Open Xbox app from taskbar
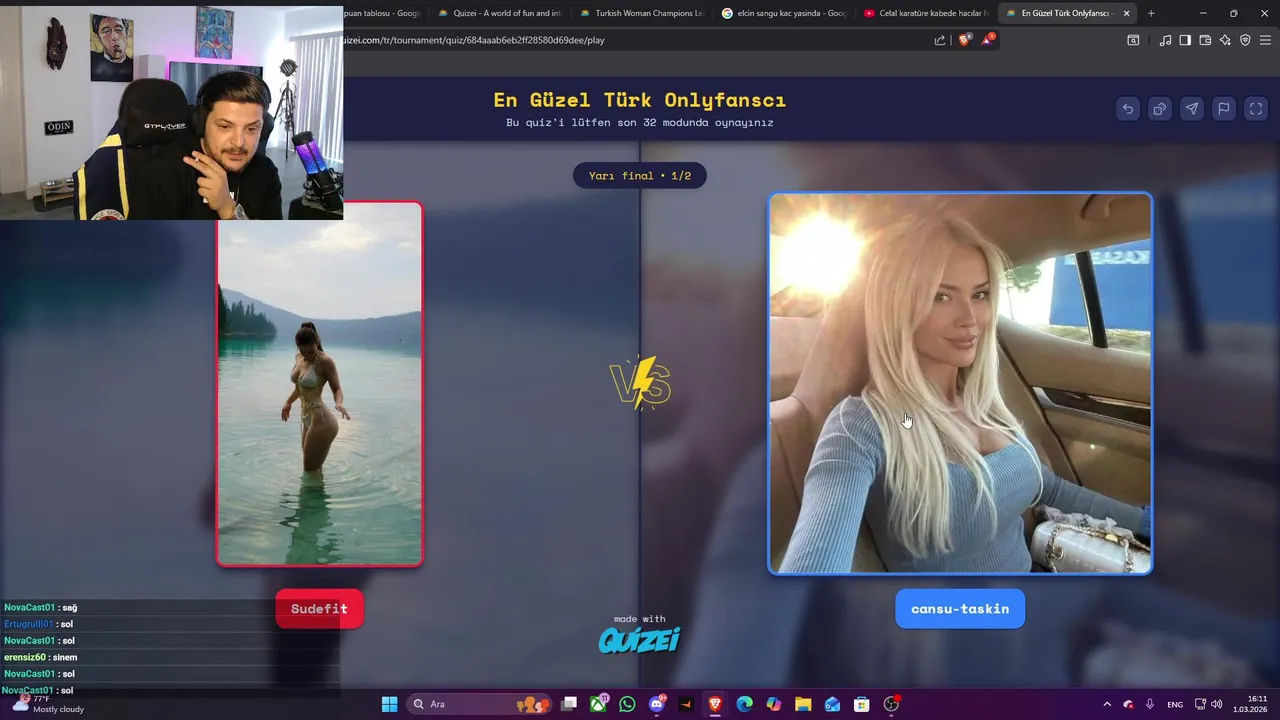The image size is (1280, 720). 598,704
